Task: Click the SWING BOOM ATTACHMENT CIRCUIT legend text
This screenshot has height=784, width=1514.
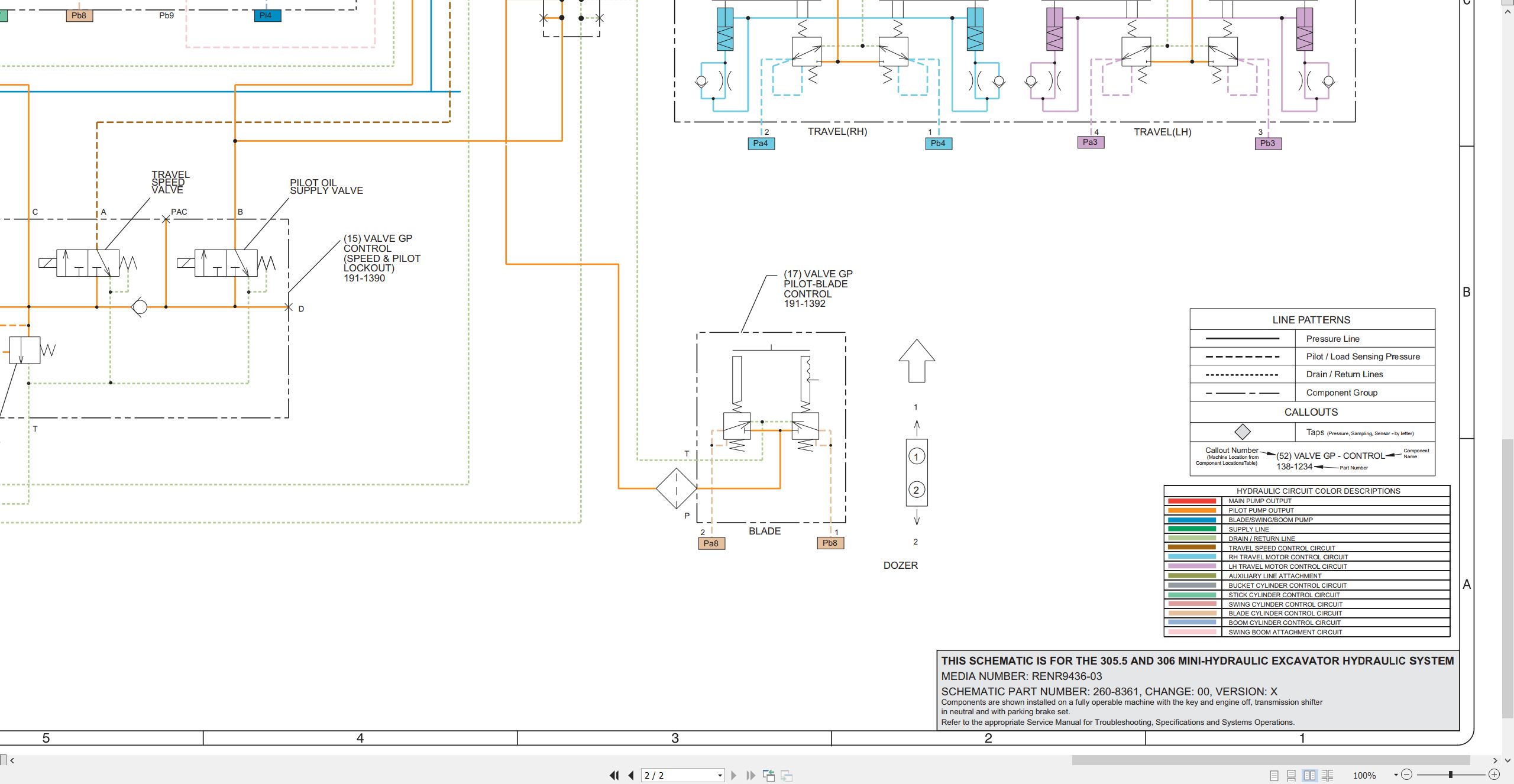Action: pos(1285,632)
